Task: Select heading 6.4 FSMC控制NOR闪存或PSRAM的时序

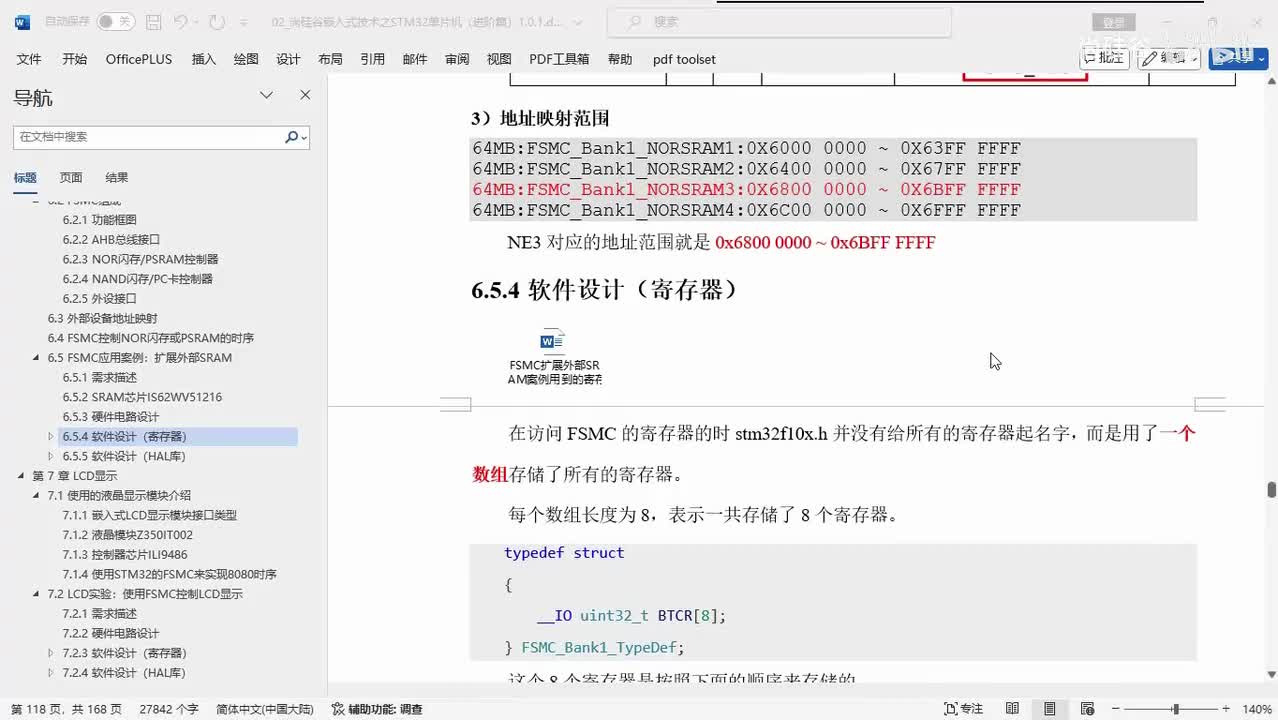Action: 150,338
